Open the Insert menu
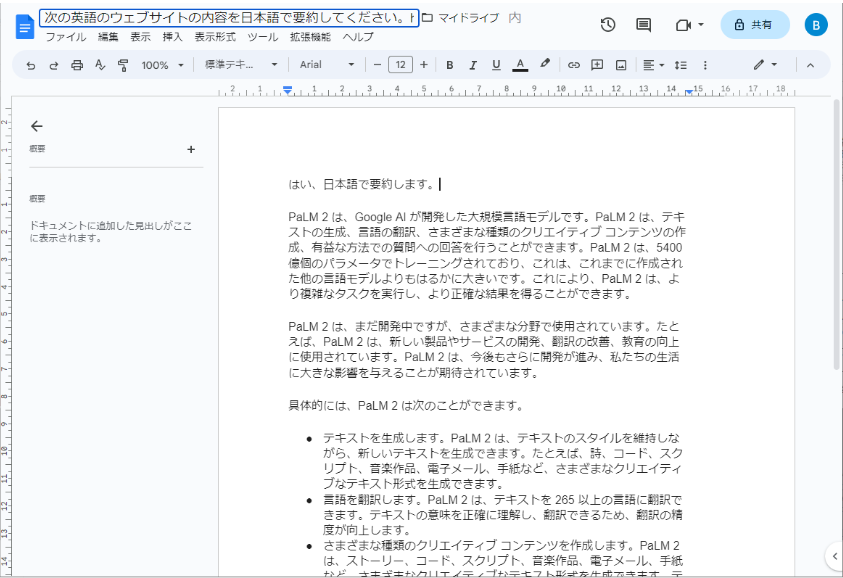The height and width of the screenshot is (578, 843). (x=172, y=37)
